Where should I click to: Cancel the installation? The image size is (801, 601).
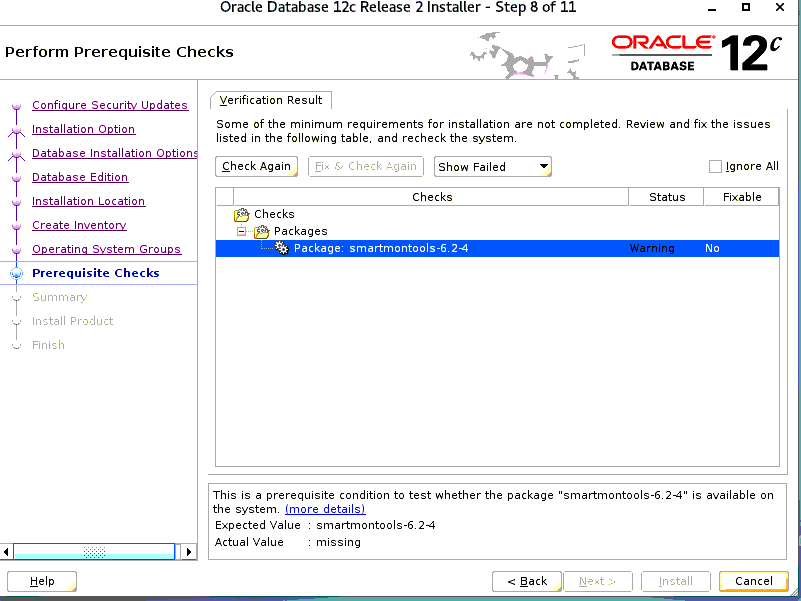[754, 581]
